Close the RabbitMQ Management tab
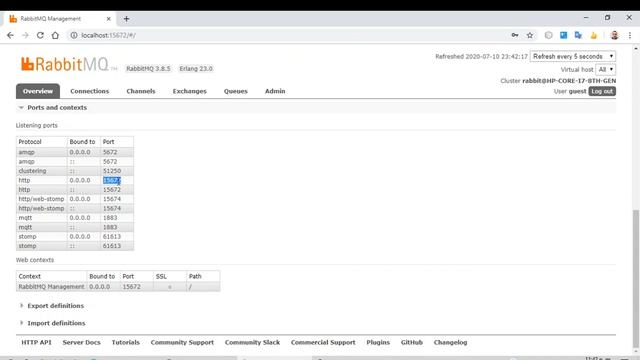The image size is (640, 360). [x=109, y=19]
